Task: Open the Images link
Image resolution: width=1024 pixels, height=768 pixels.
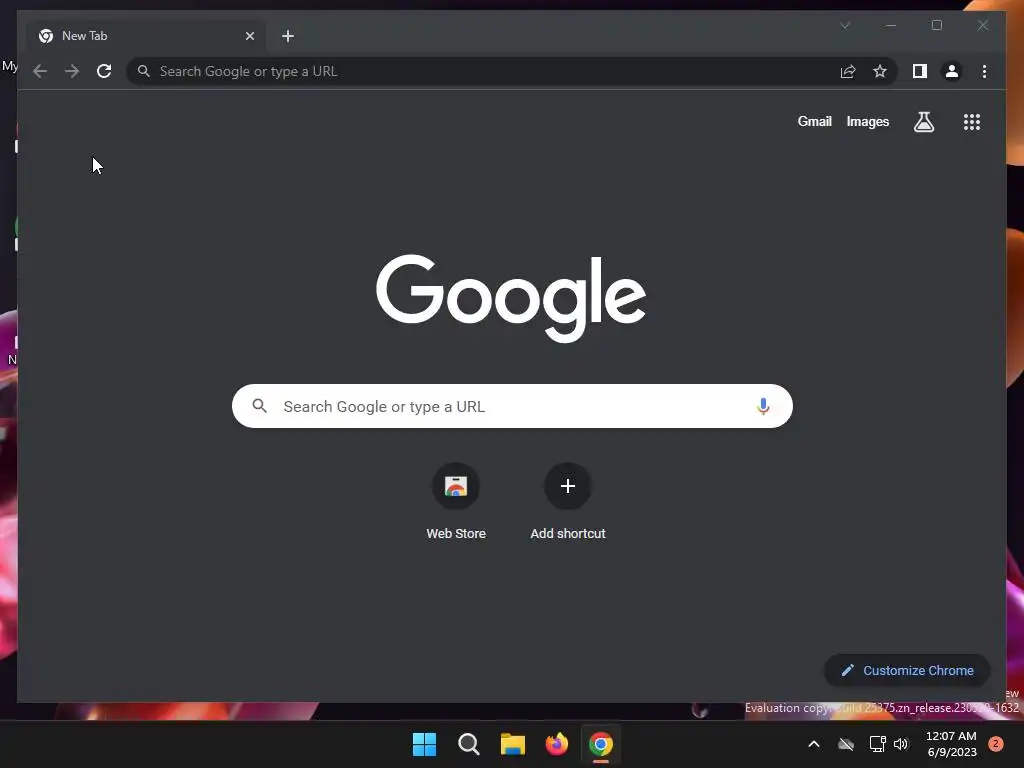Action: [x=867, y=121]
